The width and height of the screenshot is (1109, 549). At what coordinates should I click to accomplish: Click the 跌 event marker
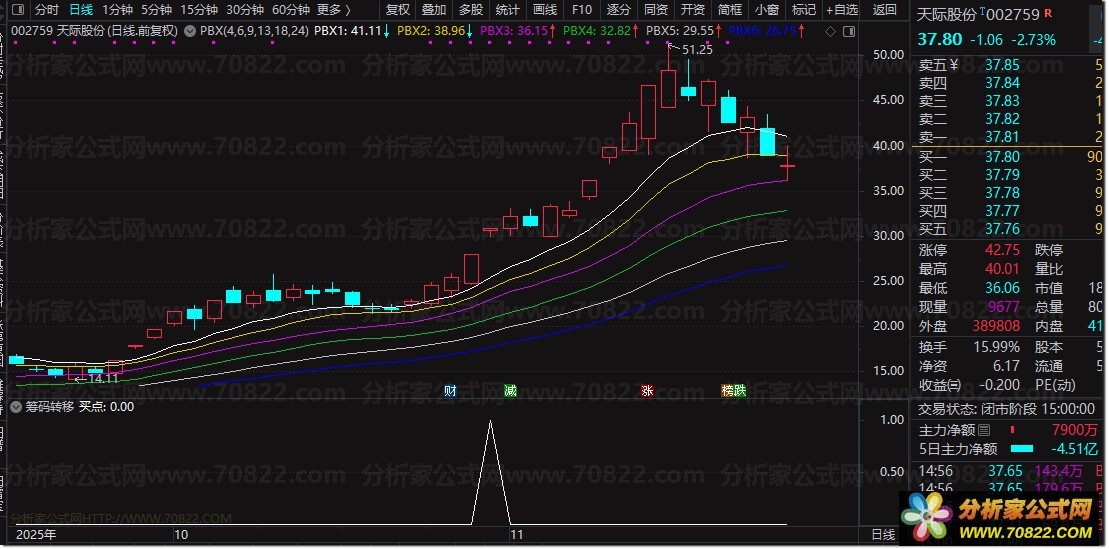coord(740,391)
